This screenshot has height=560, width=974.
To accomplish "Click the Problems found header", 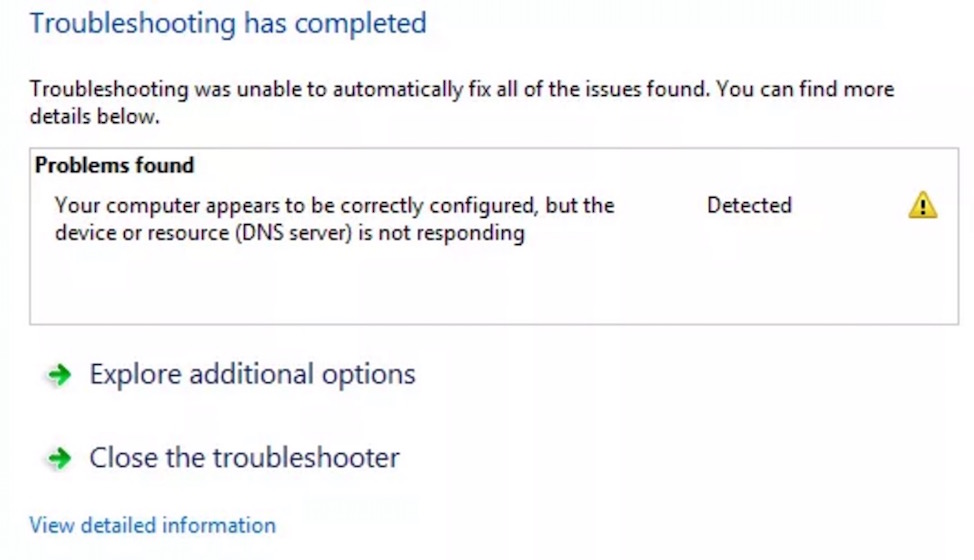I will tap(114, 165).
